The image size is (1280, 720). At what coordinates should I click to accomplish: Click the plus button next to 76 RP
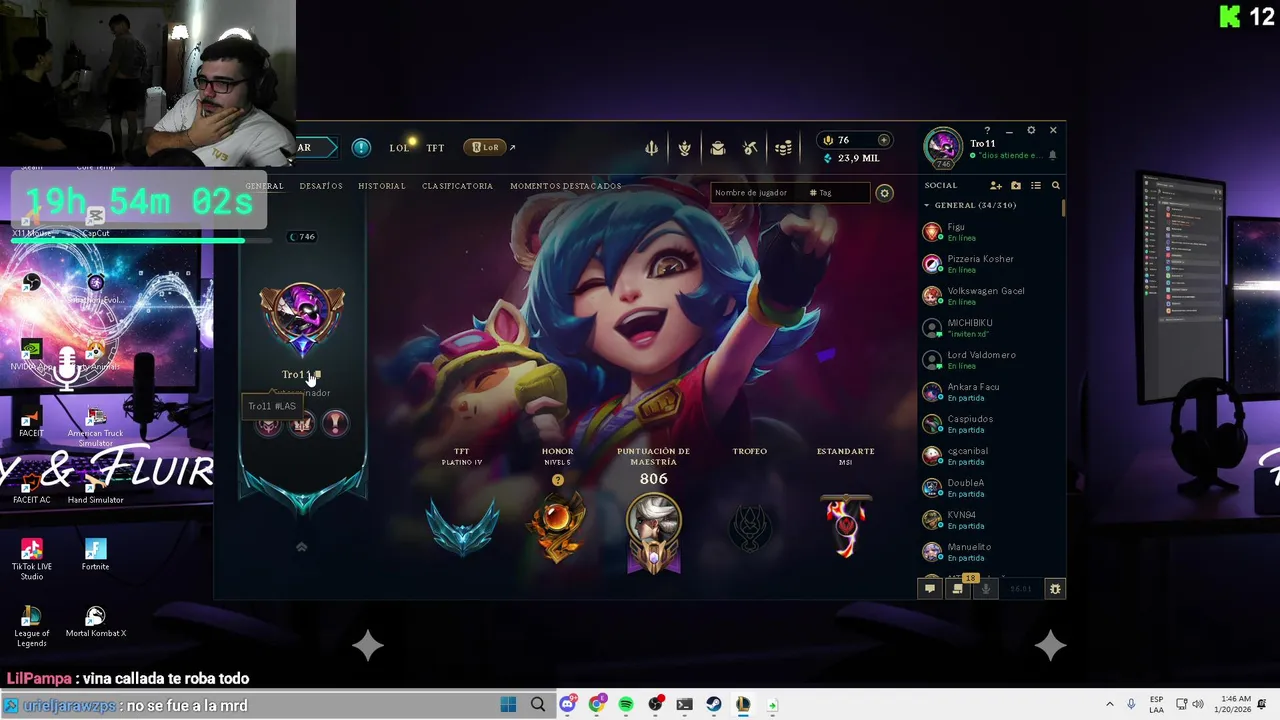(x=883, y=140)
